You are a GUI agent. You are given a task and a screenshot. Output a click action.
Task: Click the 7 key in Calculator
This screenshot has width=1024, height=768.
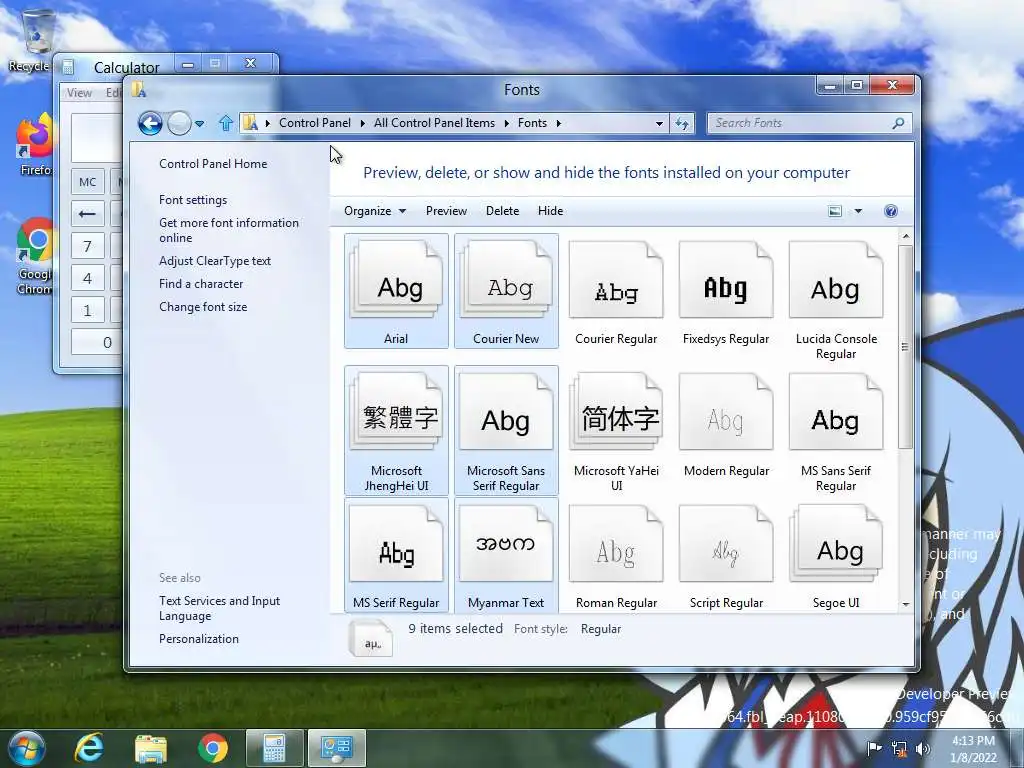(x=88, y=246)
